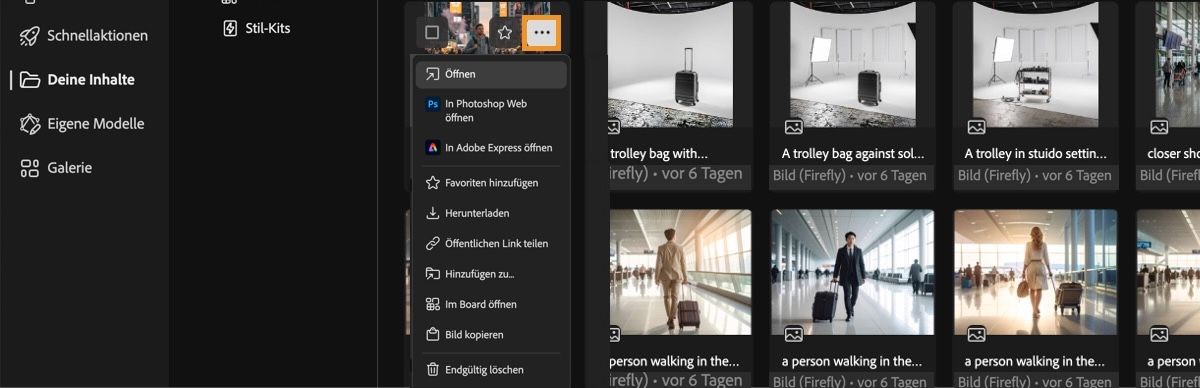1200x388 pixels.
Task: Click the trash icon in menu
Action: (432, 370)
